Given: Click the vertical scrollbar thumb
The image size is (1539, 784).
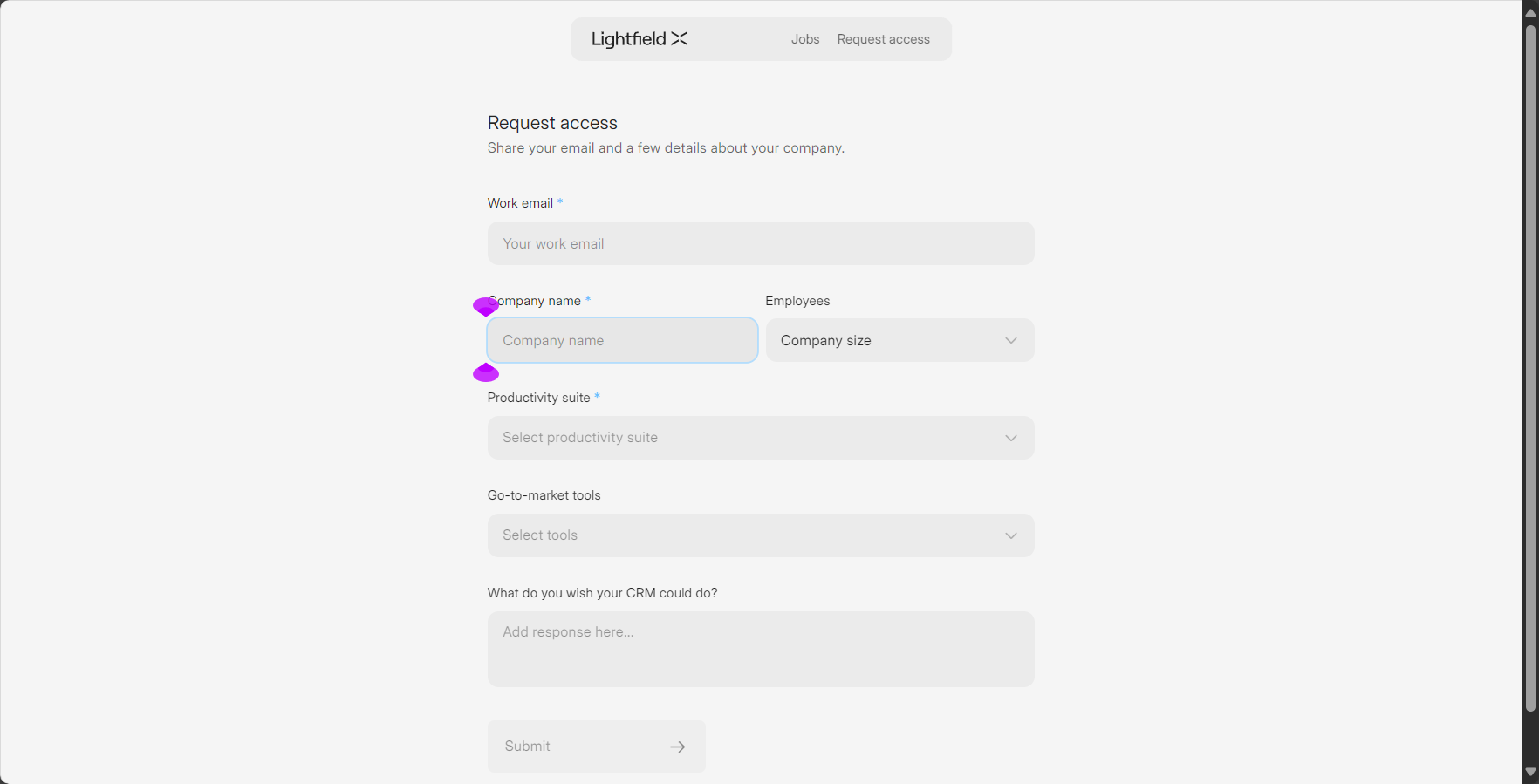Looking at the screenshot, I should [1530, 368].
